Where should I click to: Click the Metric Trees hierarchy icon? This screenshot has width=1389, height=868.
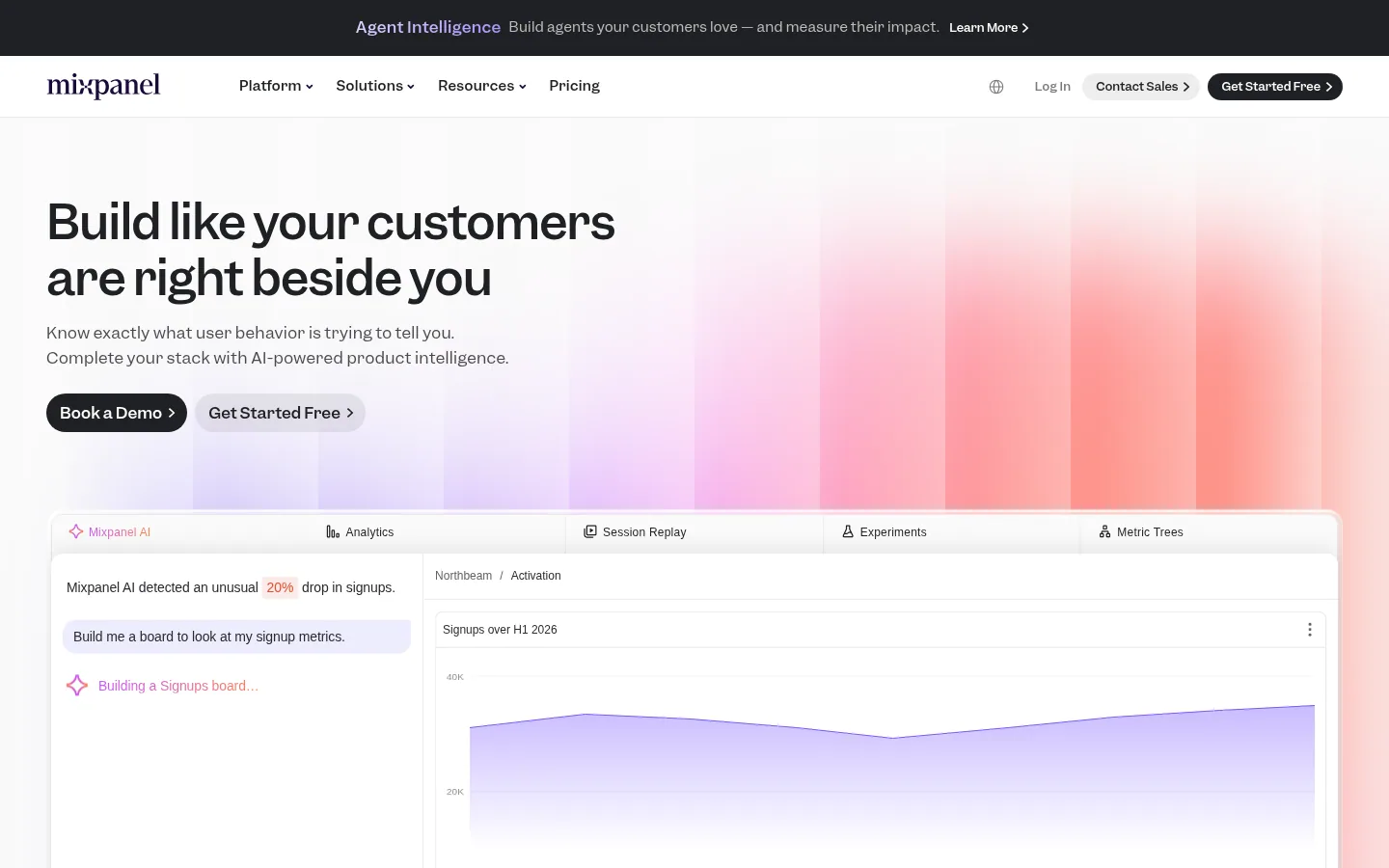click(1104, 531)
